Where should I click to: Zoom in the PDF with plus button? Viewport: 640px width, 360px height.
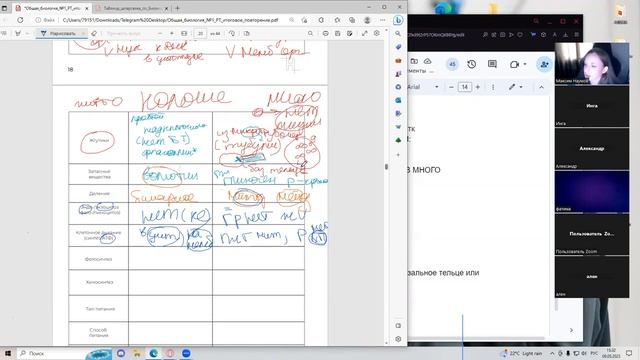(x=171, y=33)
